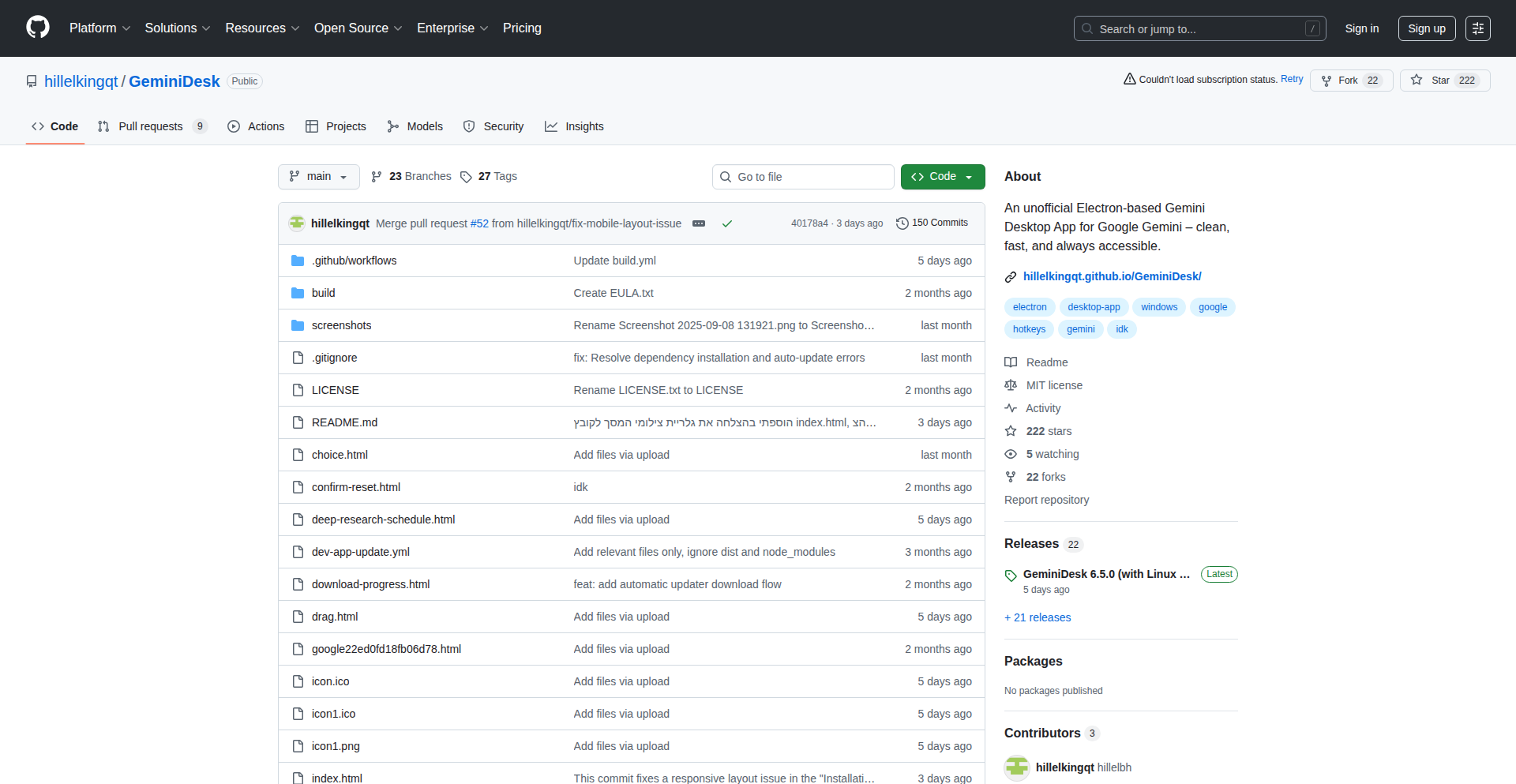
Task: Click the green check commit status icon
Action: coord(726,223)
